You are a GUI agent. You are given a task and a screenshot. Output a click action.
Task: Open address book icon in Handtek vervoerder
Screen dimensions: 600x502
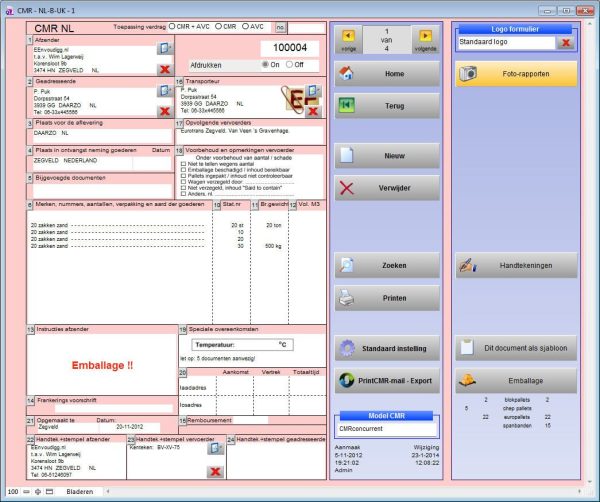[x=215, y=448]
